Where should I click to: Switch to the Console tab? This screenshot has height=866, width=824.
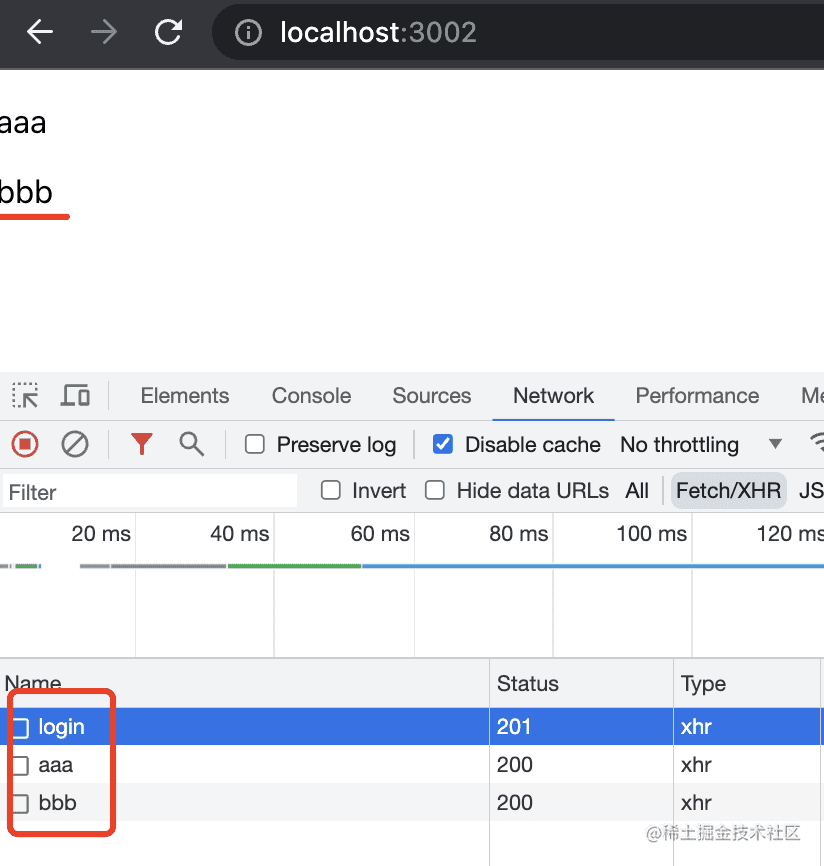coord(311,396)
